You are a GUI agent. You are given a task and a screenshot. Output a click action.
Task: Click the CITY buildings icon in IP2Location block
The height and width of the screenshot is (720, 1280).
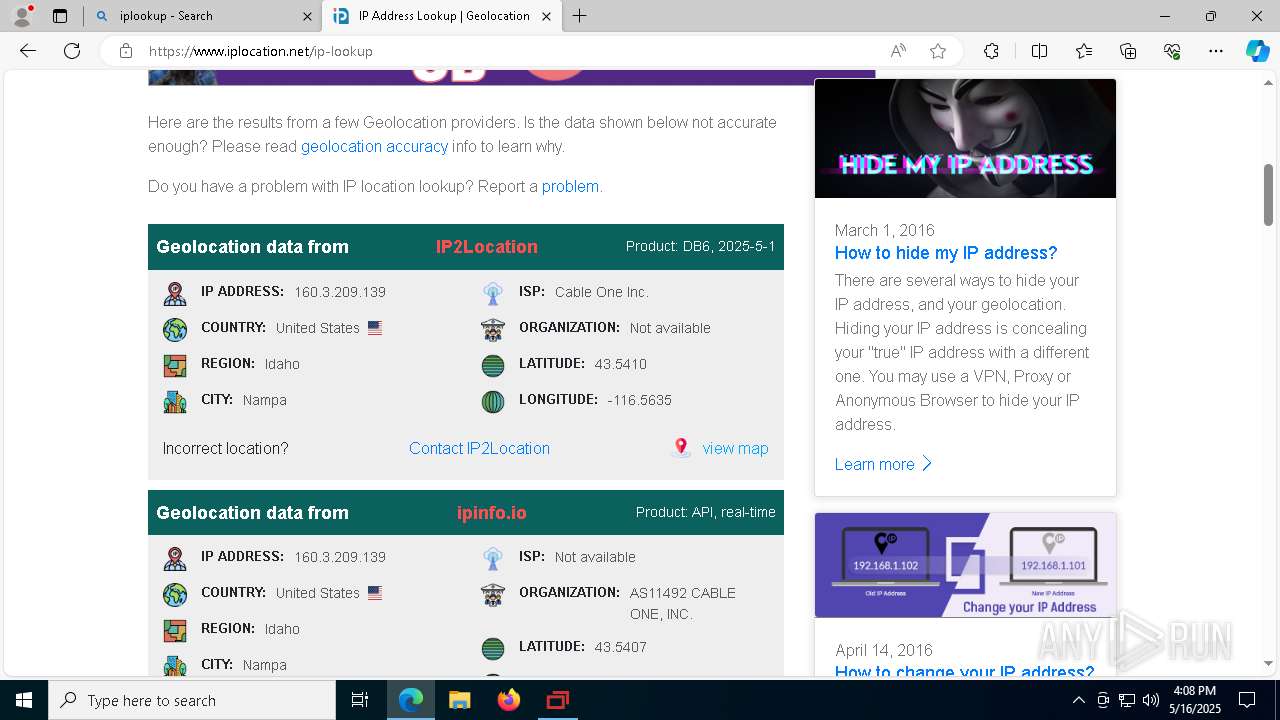pyautogui.click(x=175, y=401)
